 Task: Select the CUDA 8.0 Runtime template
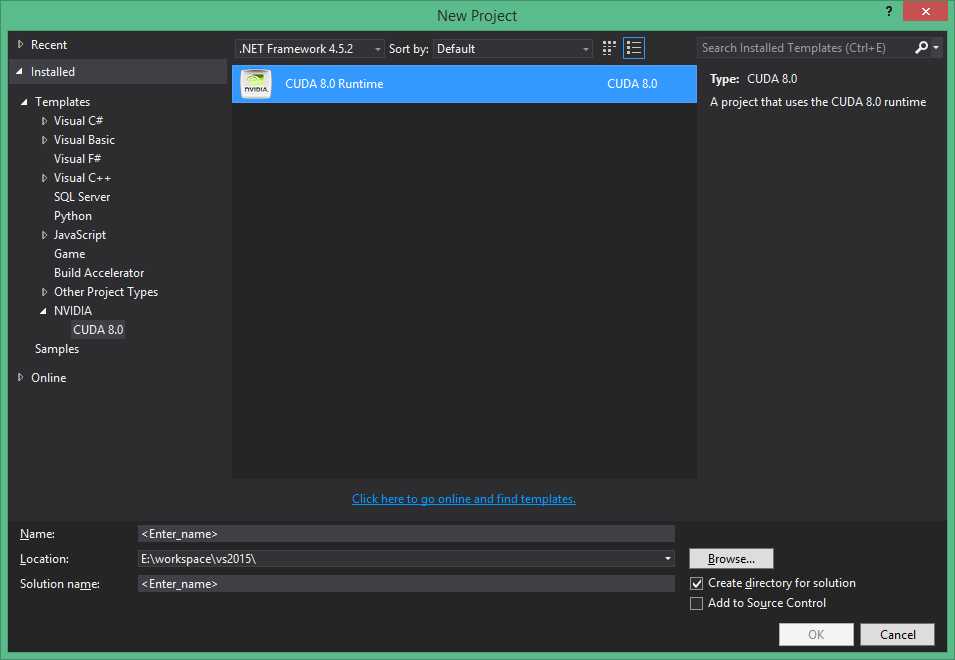point(464,84)
